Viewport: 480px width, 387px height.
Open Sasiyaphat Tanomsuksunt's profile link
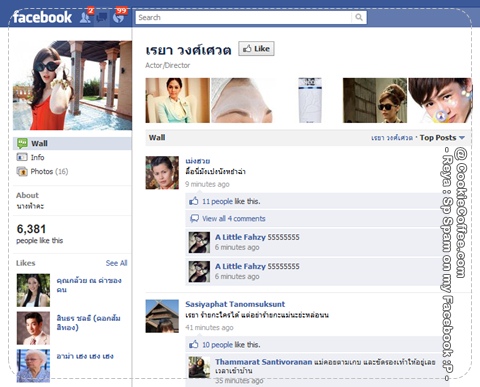coord(235,304)
